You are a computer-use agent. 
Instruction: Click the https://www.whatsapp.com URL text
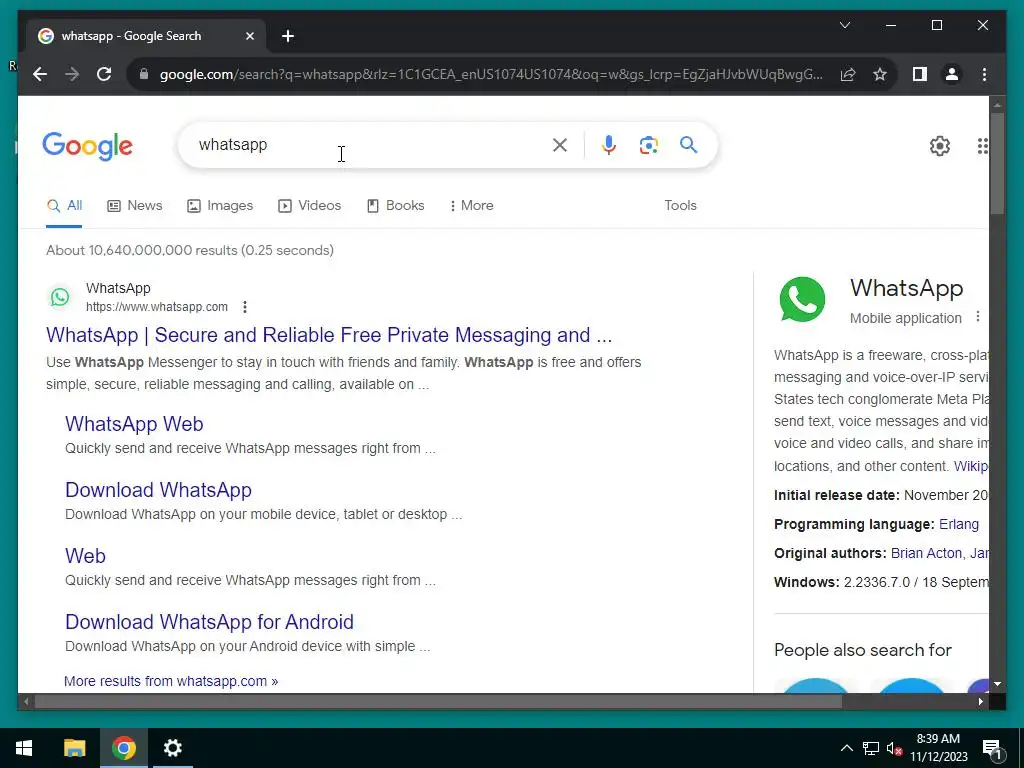coord(157,307)
